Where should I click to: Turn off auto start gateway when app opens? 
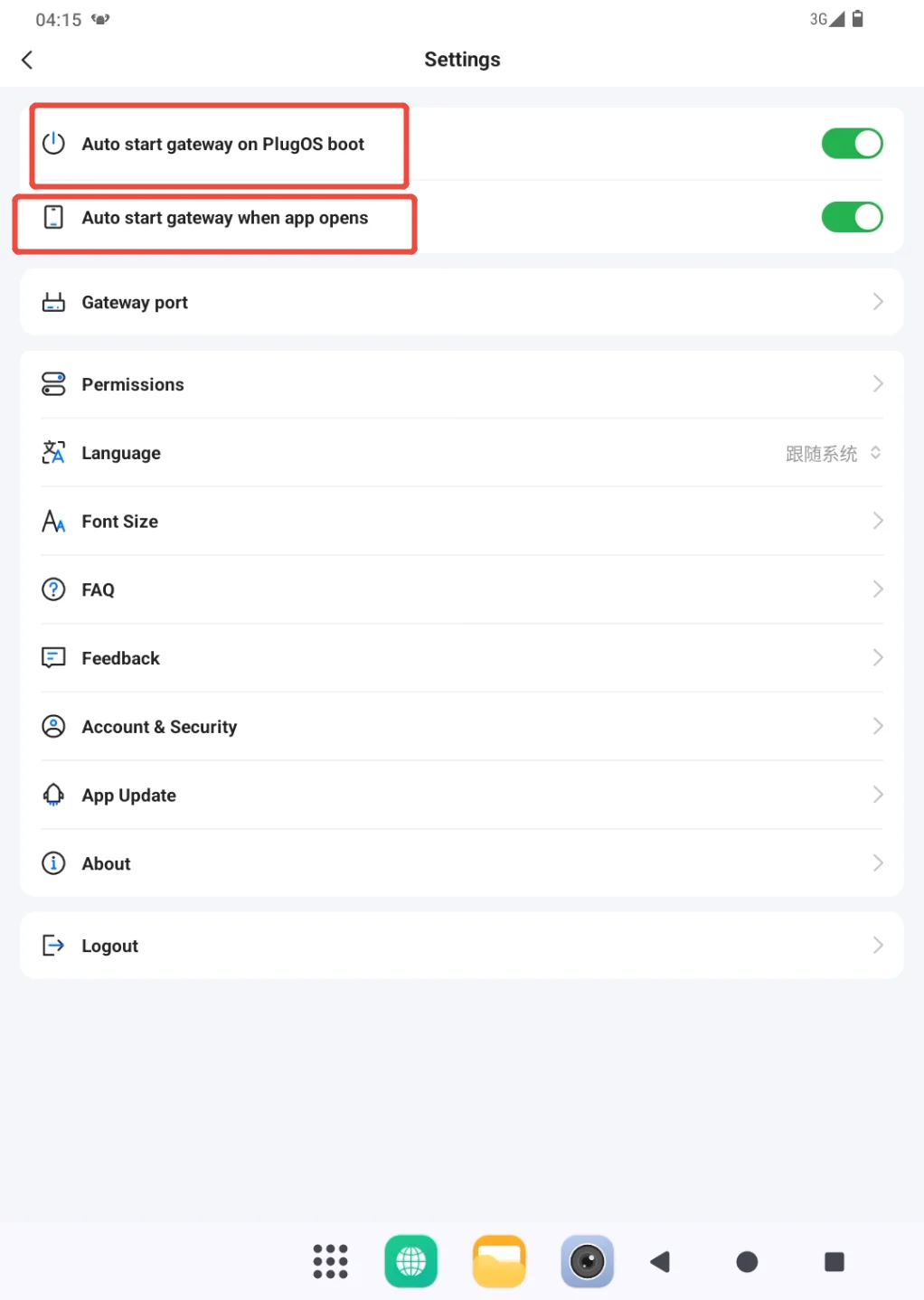852,217
